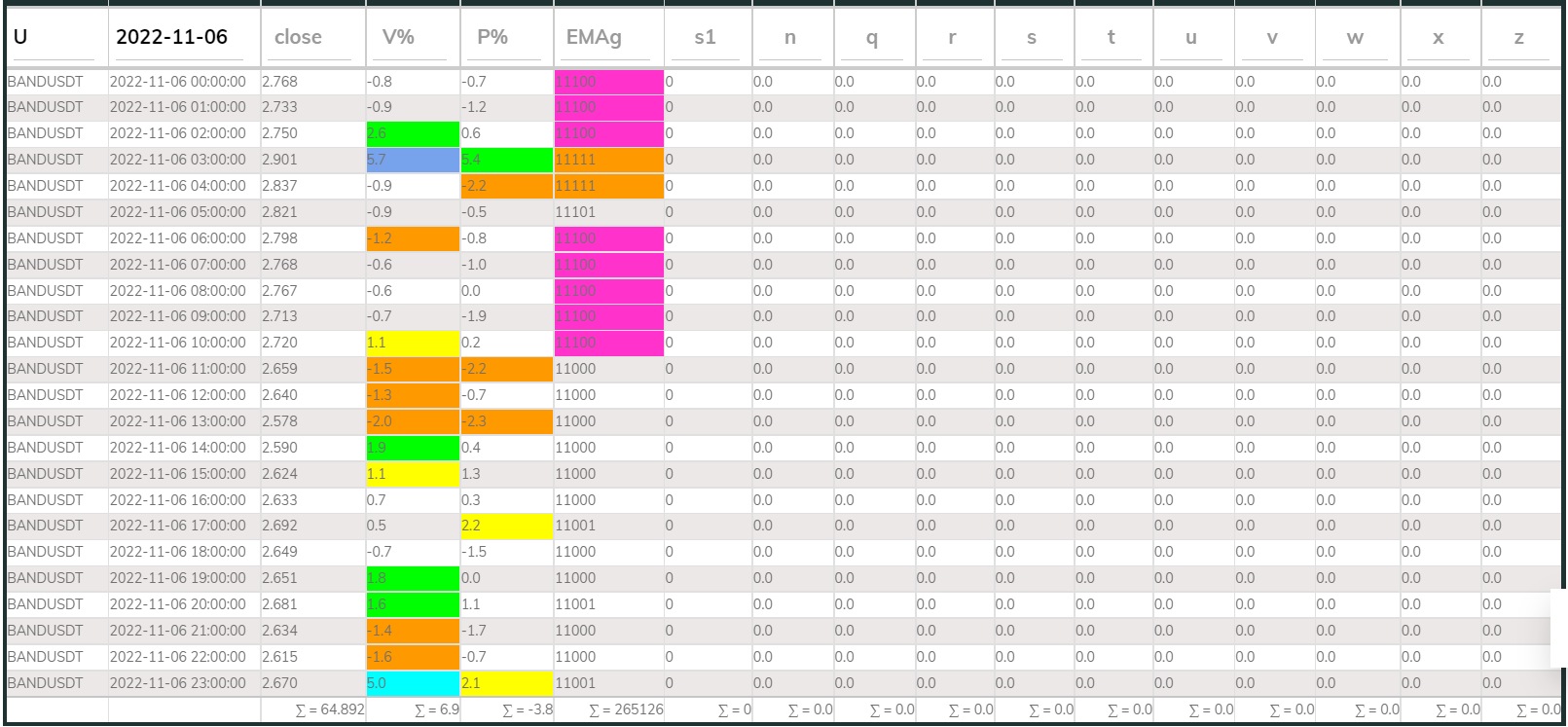Click yellow V% cell 1.1 at 10:00:00

413,343
